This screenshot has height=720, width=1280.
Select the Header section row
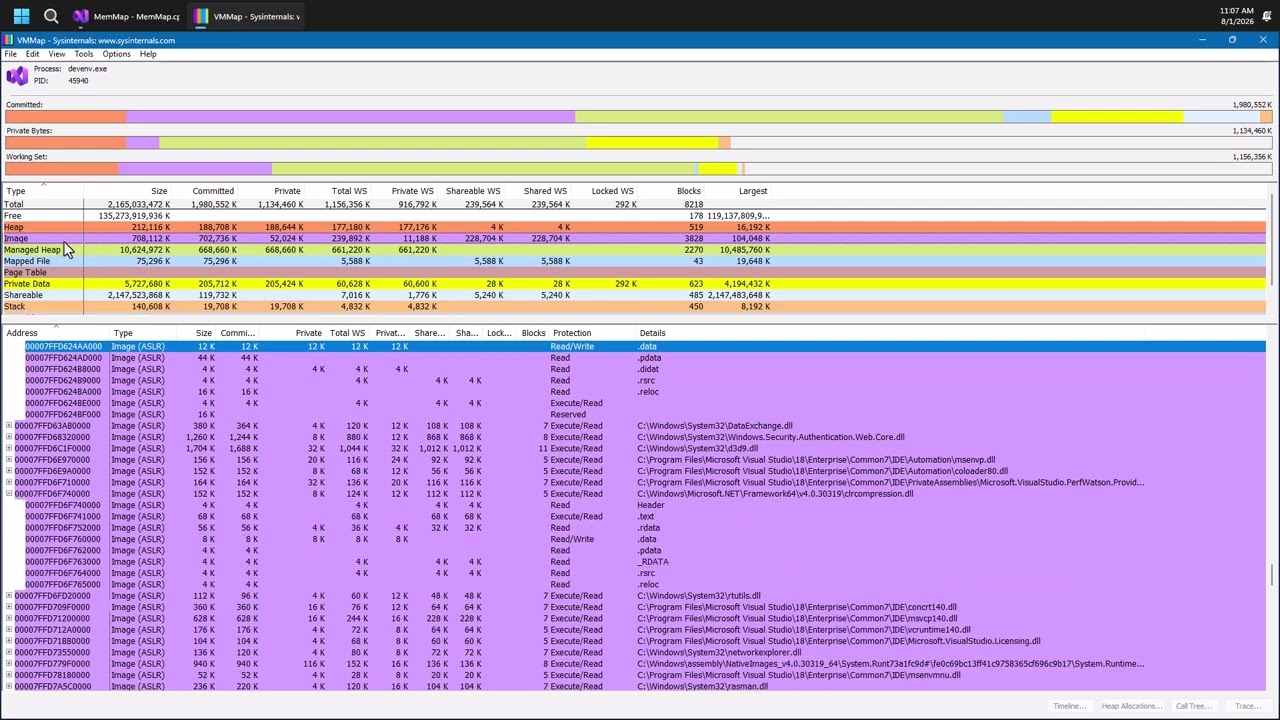(635, 505)
